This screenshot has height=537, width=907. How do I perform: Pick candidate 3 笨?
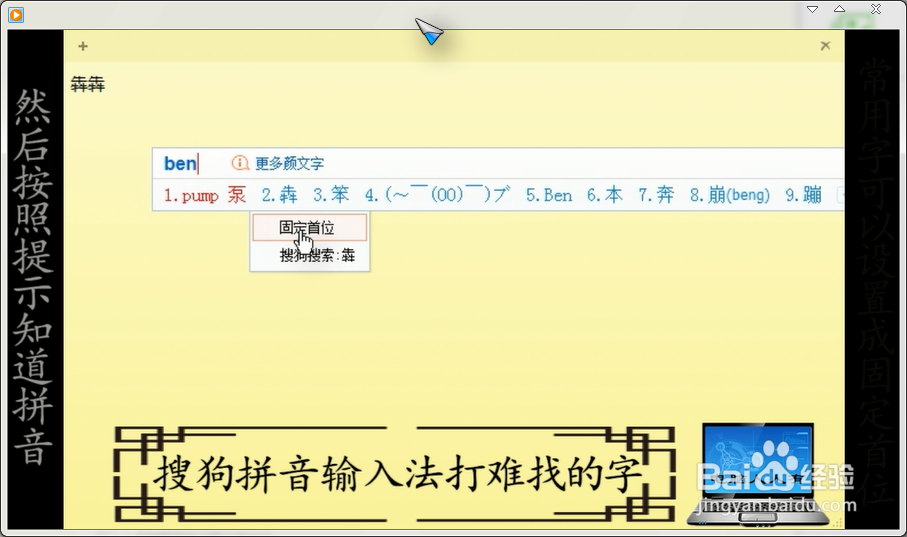(x=331, y=195)
